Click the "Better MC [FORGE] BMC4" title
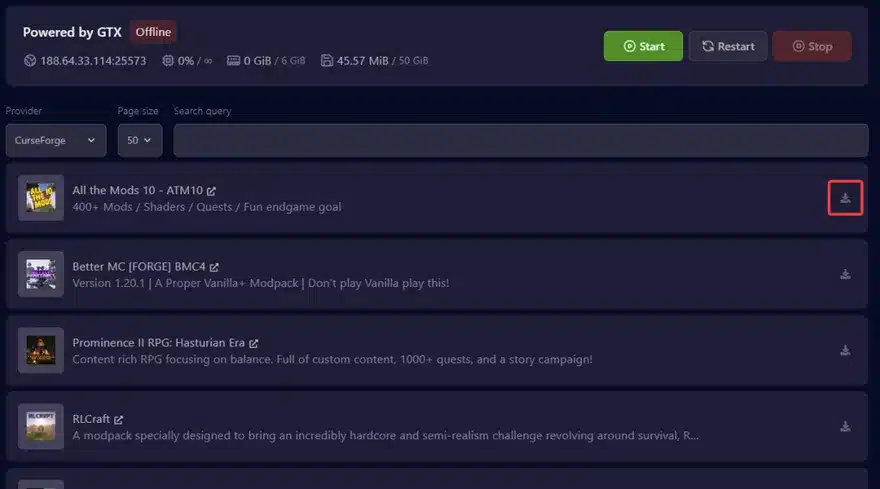Viewport: 880px width, 489px height. 139,267
